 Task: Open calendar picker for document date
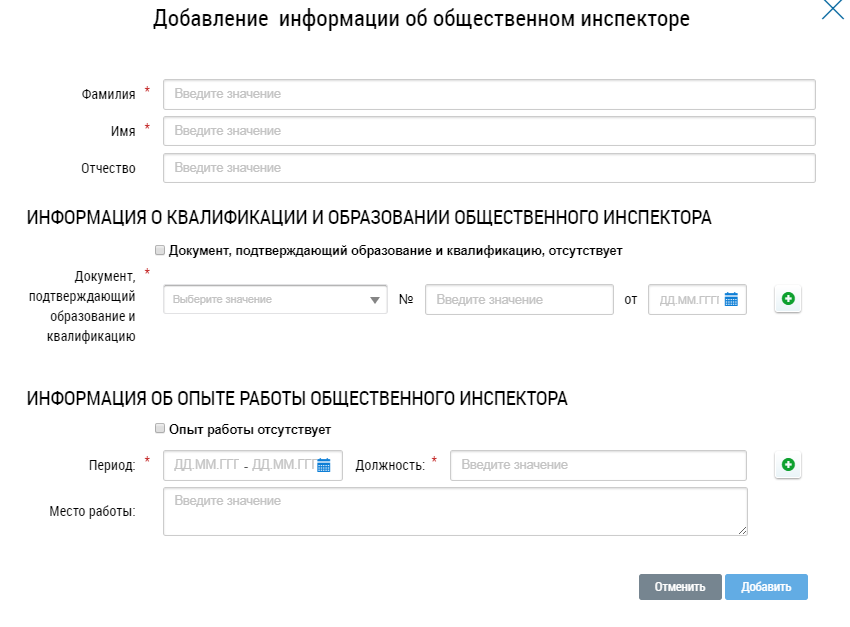731,299
